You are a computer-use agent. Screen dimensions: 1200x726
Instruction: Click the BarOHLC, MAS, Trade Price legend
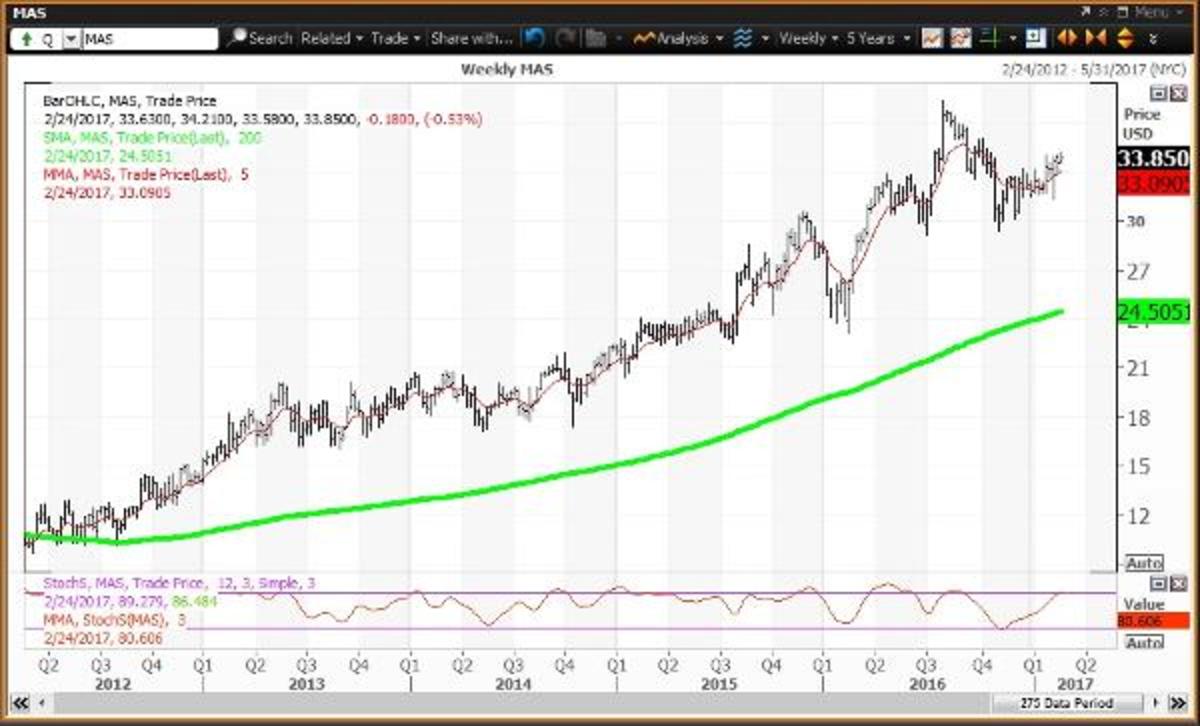pos(130,100)
